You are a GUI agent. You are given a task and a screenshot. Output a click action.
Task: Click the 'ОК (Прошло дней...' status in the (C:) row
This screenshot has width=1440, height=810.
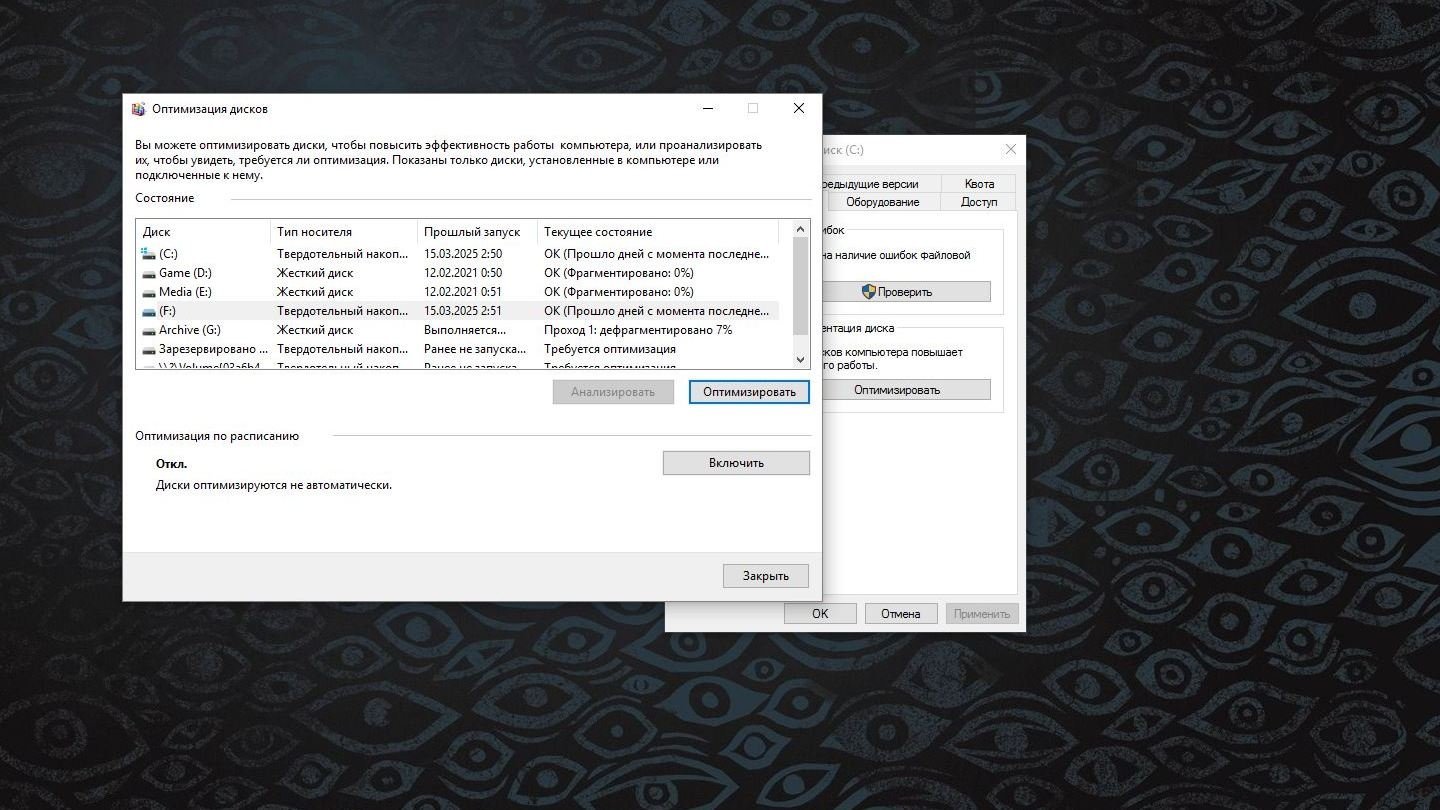[x=657, y=254]
